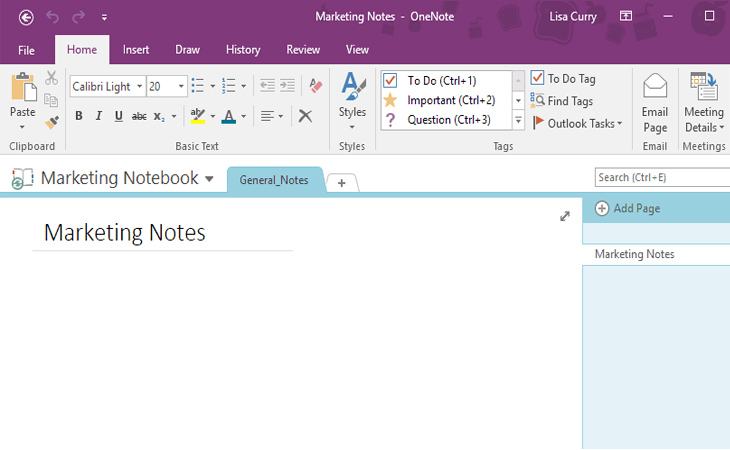Open the font color picker arrow
730x450 pixels.
point(243,116)
